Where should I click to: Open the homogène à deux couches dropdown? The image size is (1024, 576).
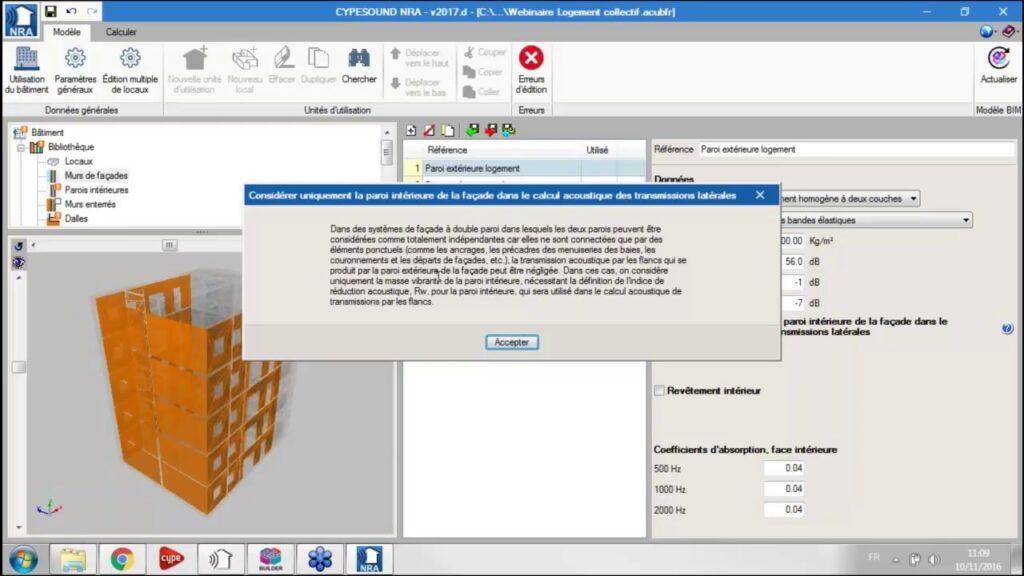point(914,199)
